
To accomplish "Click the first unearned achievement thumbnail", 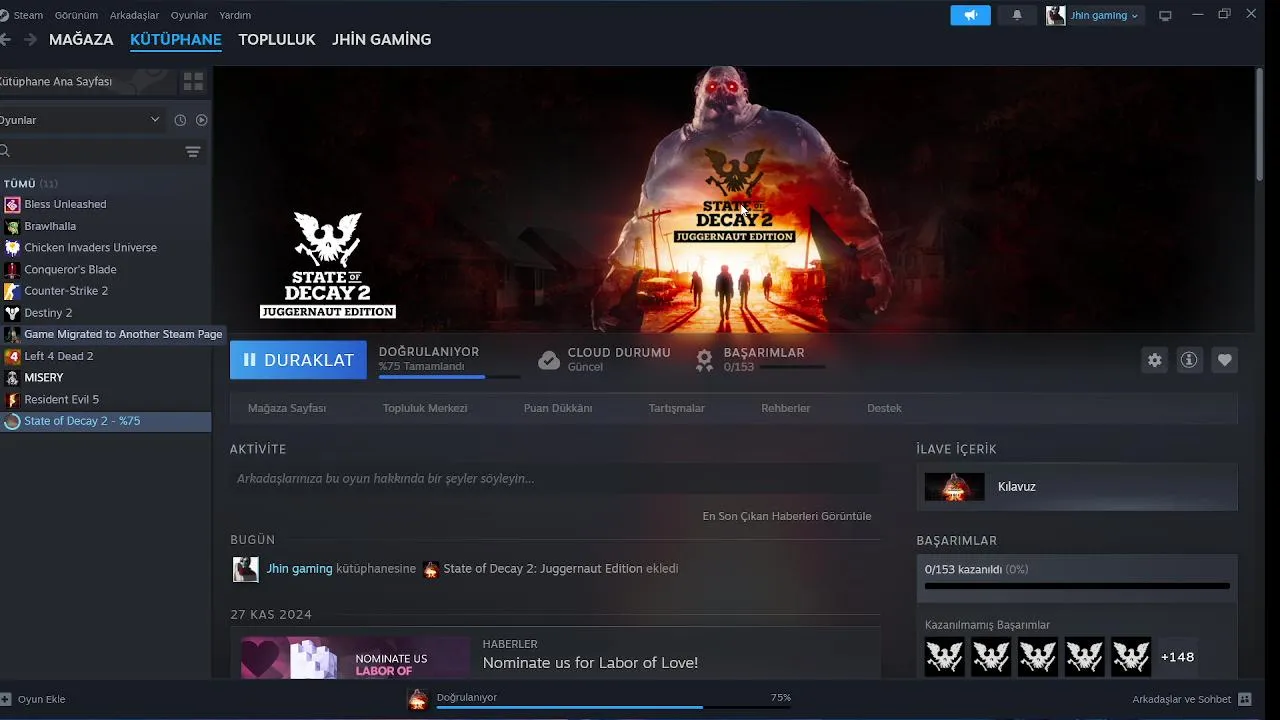I will 945,657.
